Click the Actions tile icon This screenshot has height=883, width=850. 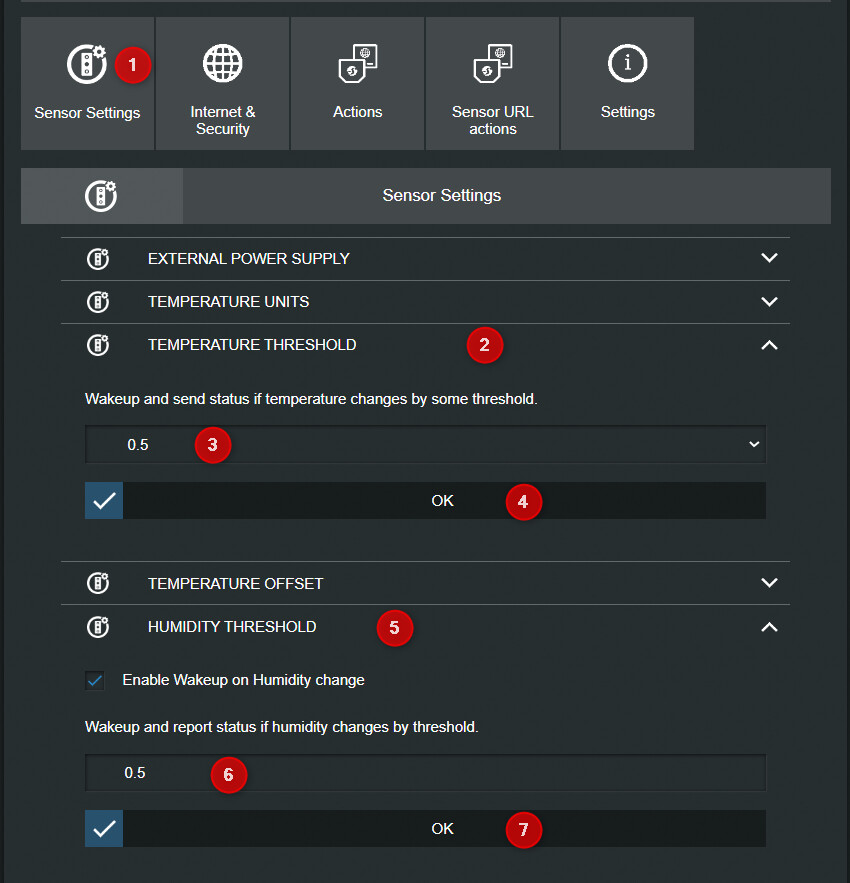pyautogui.click(x=358, y=63)
